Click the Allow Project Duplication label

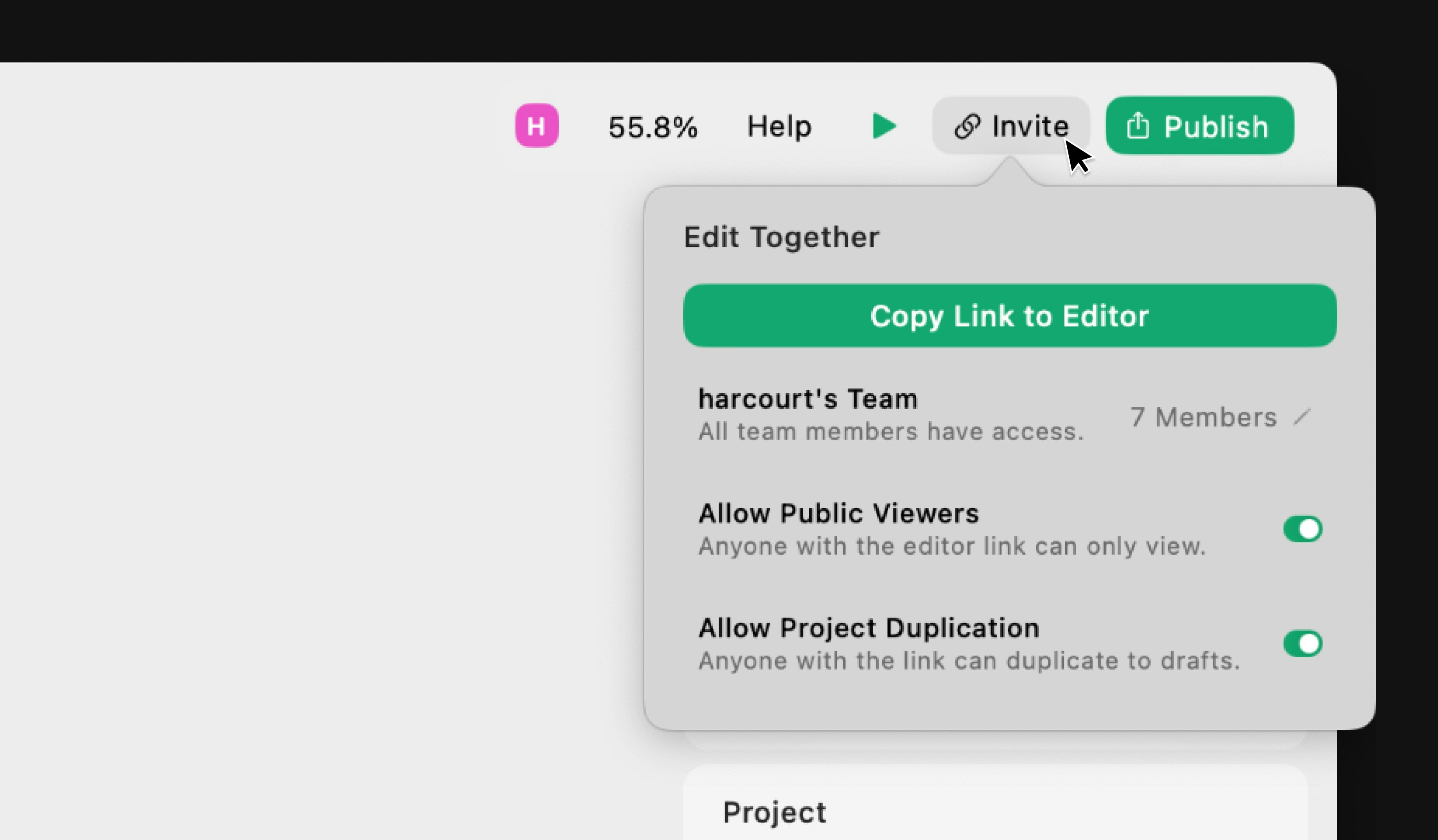868,628
